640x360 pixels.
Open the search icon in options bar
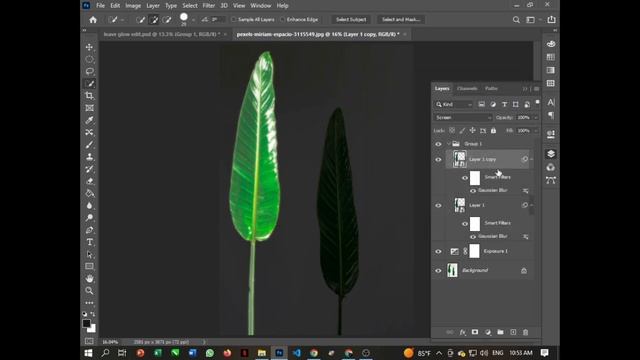click(x=516, y=20)
